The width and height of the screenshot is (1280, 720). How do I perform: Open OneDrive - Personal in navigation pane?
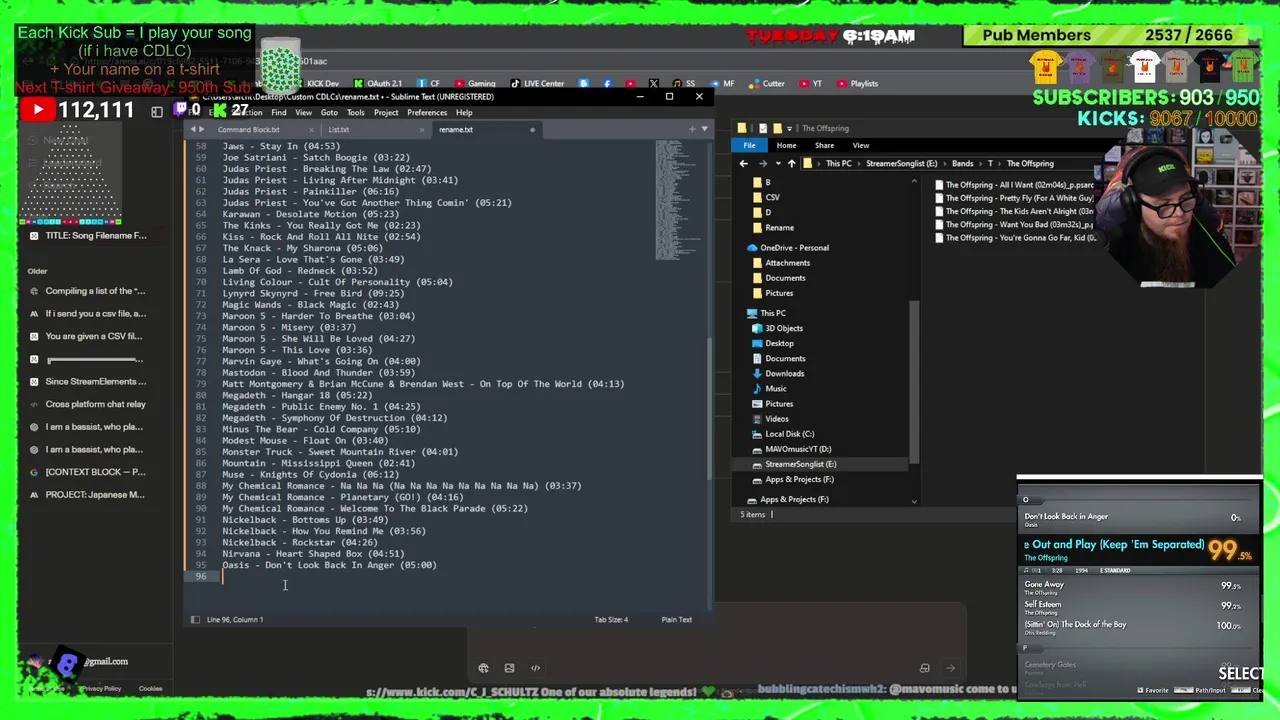(x=794, y=247)
